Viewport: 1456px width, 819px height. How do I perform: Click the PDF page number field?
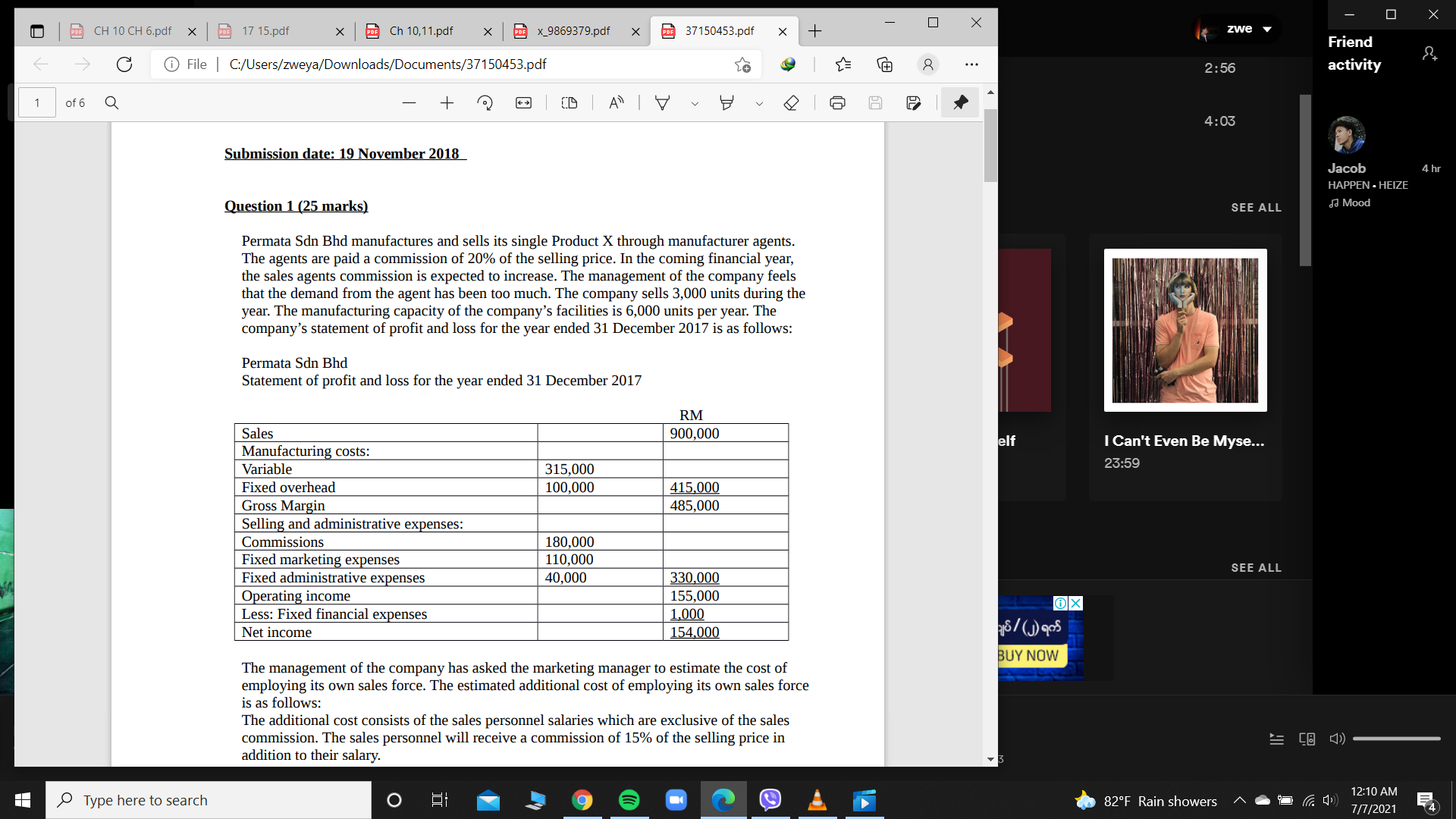pos(37,103)
